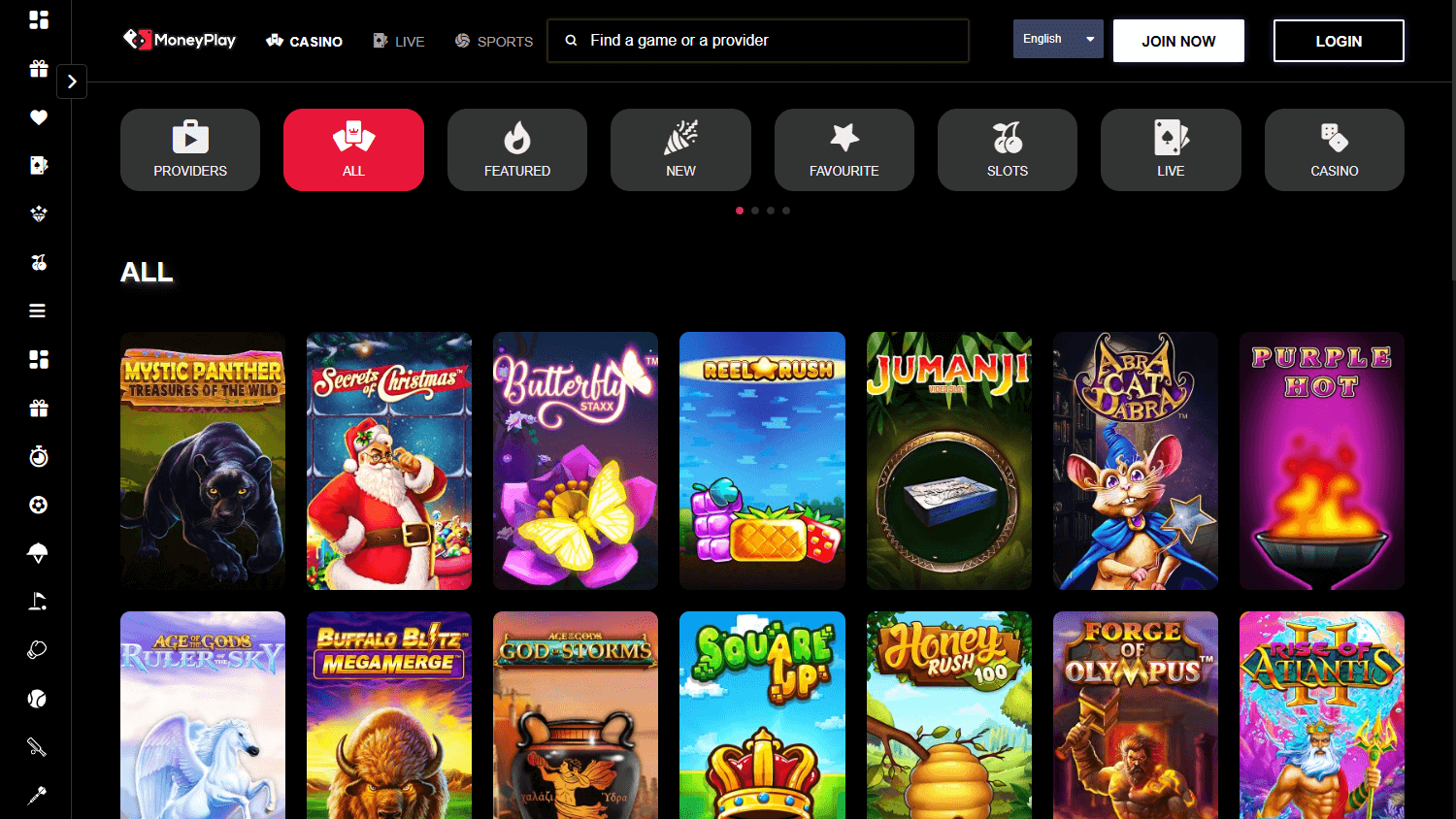Click the boxing glove icon in sidebar

click(x=38, y=650)
